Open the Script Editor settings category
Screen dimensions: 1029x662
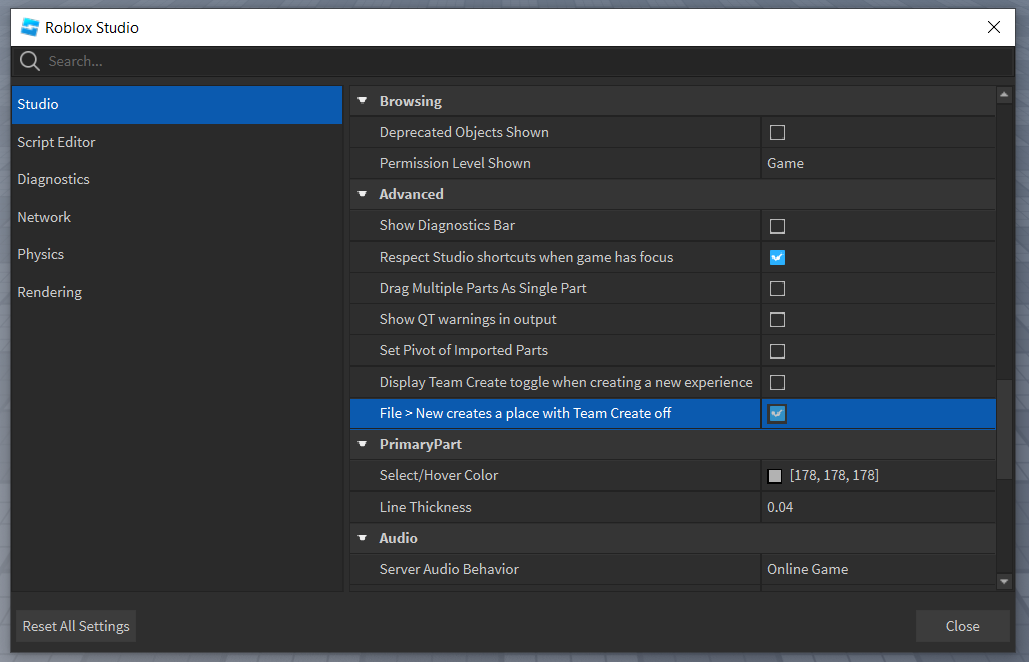pos(56,142)
